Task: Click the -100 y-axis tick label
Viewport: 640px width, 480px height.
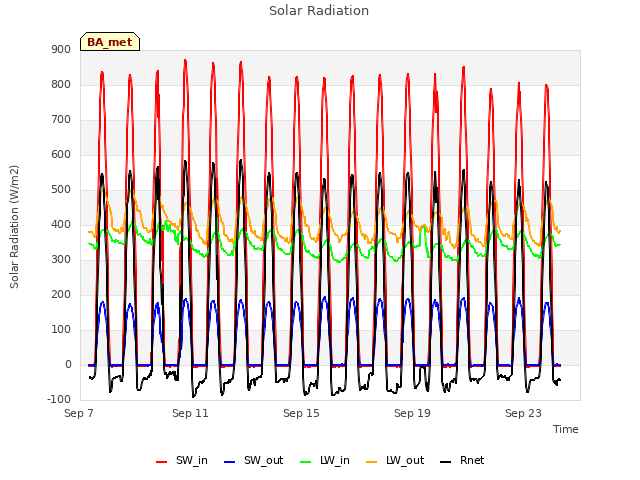Action: click(59, 400)
